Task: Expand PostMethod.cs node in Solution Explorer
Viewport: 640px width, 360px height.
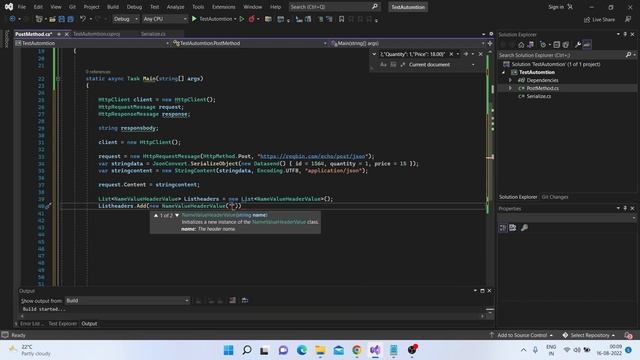Action: (510, 88)
